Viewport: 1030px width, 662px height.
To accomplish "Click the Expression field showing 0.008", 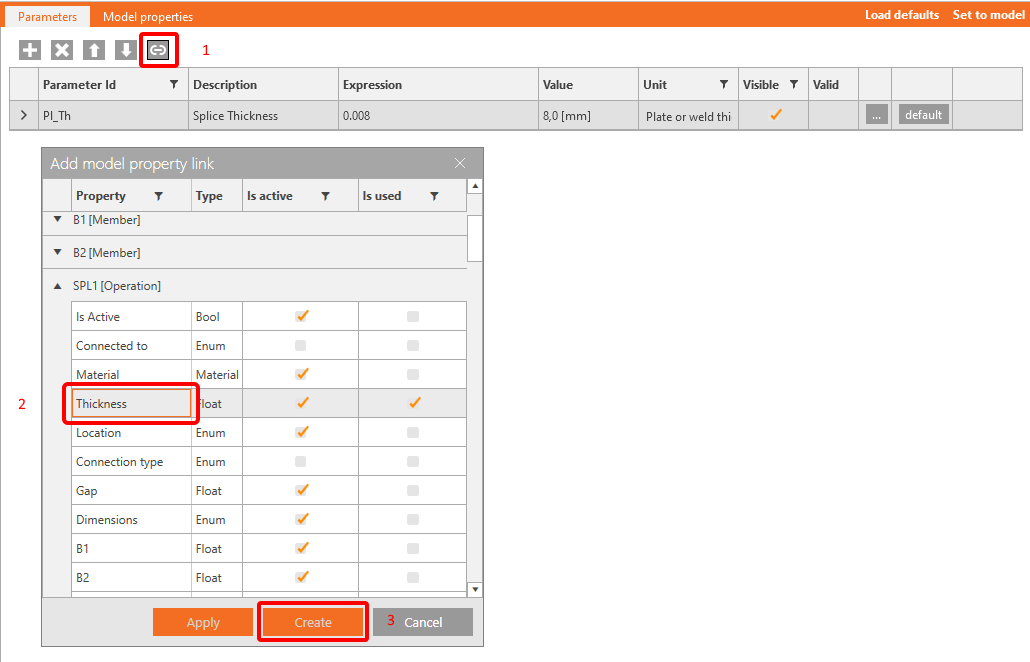I will pos(437,116).
